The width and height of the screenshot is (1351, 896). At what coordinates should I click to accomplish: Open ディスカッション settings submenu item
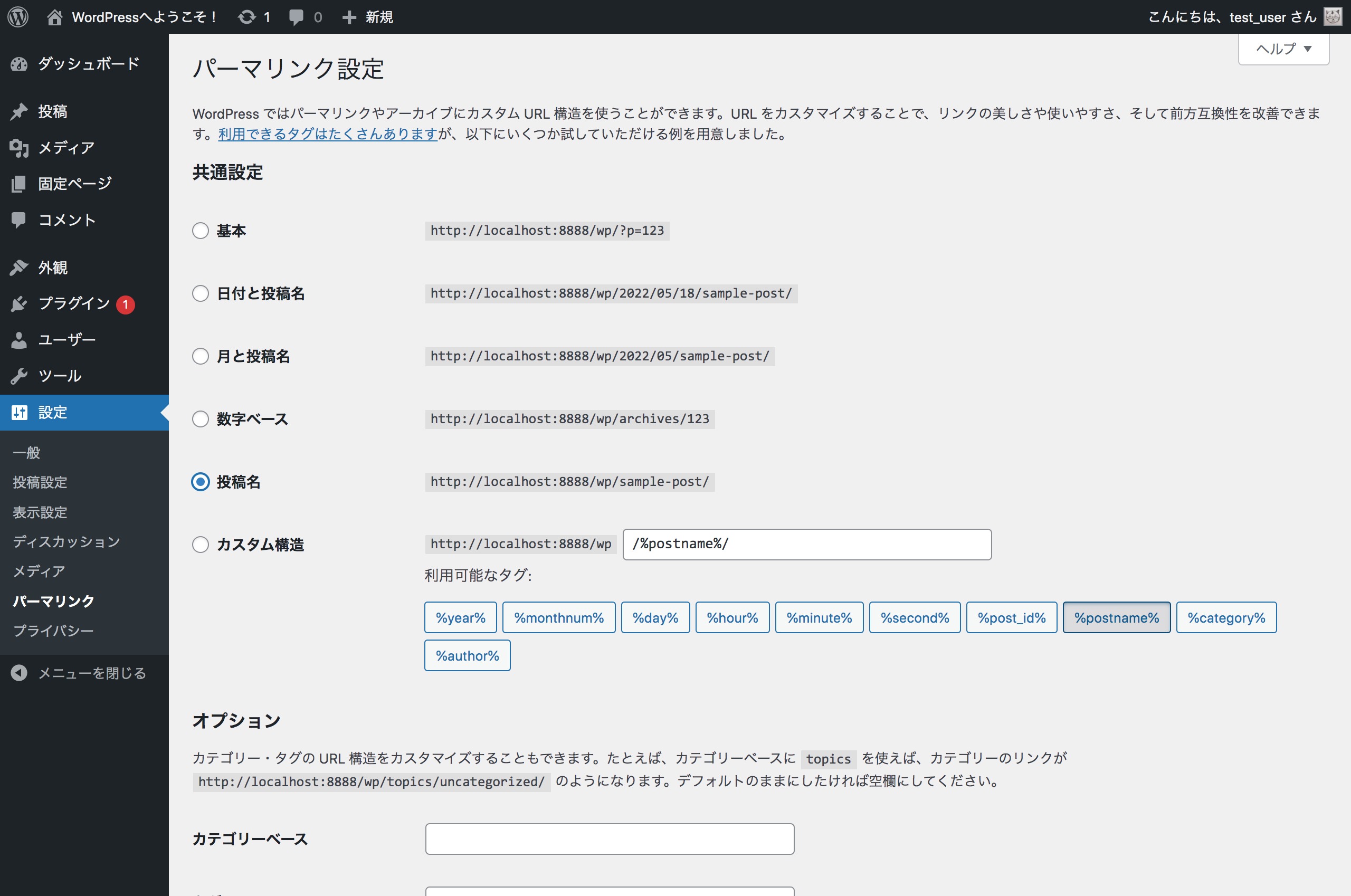point(66,541)
